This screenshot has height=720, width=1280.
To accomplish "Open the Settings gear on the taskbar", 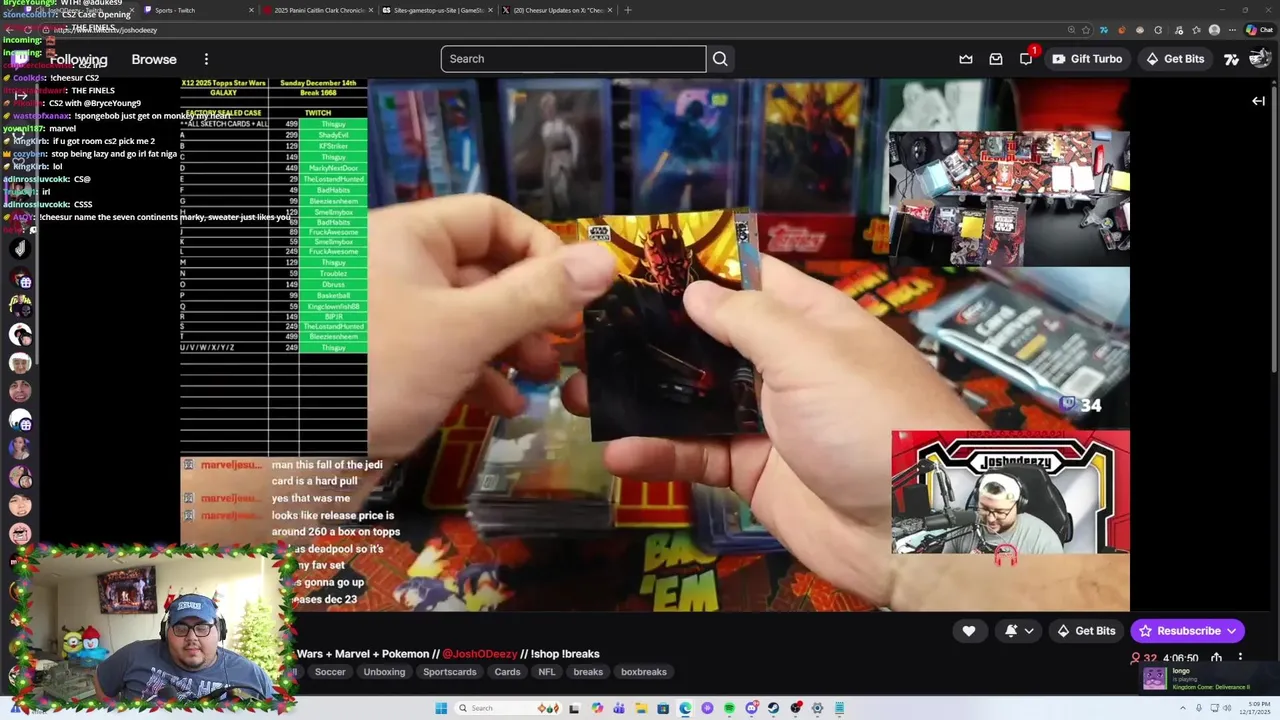I will tap(817, 708).
